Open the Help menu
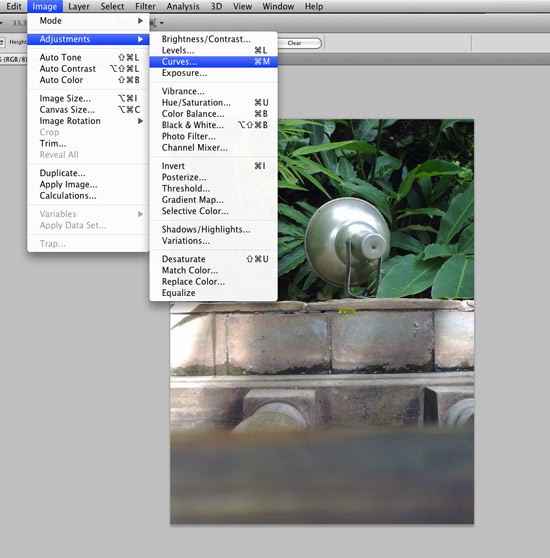Image resolution: width=550 pixels, height=558 pixels. pyautogui.click(x=314, y=6)
